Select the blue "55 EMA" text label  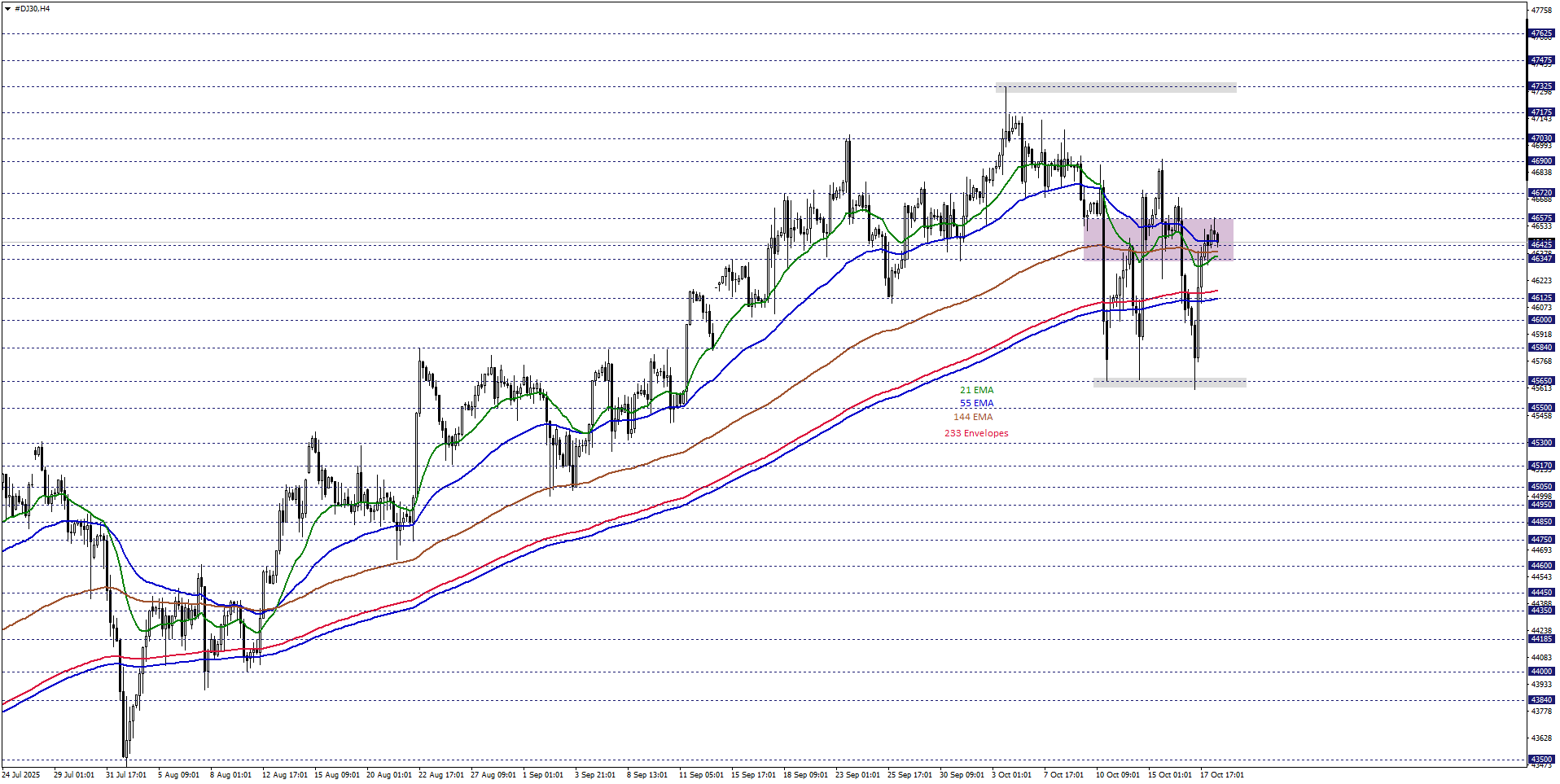(x=976, y=404)
